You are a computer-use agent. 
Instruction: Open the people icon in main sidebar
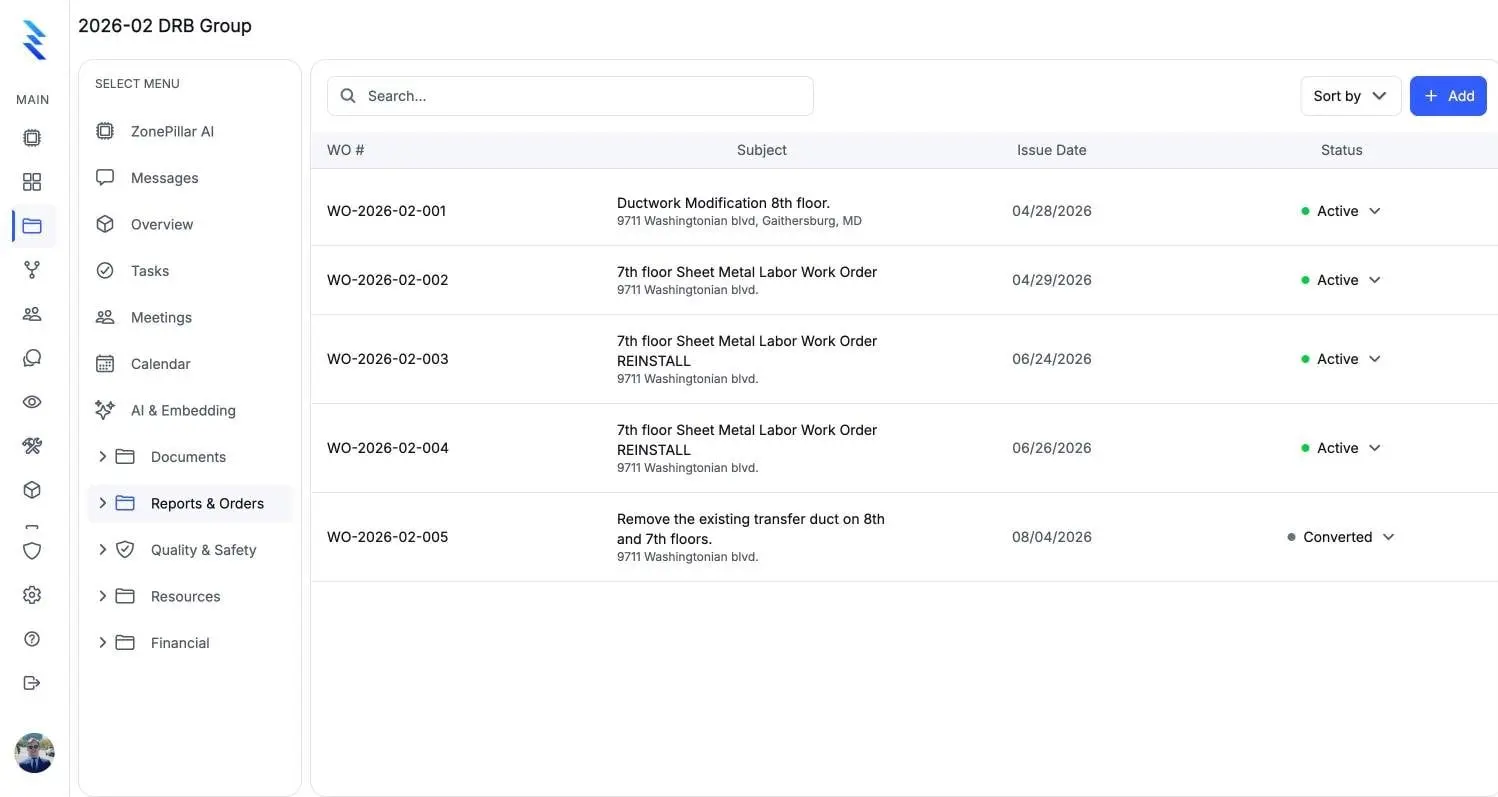point(32,314)
